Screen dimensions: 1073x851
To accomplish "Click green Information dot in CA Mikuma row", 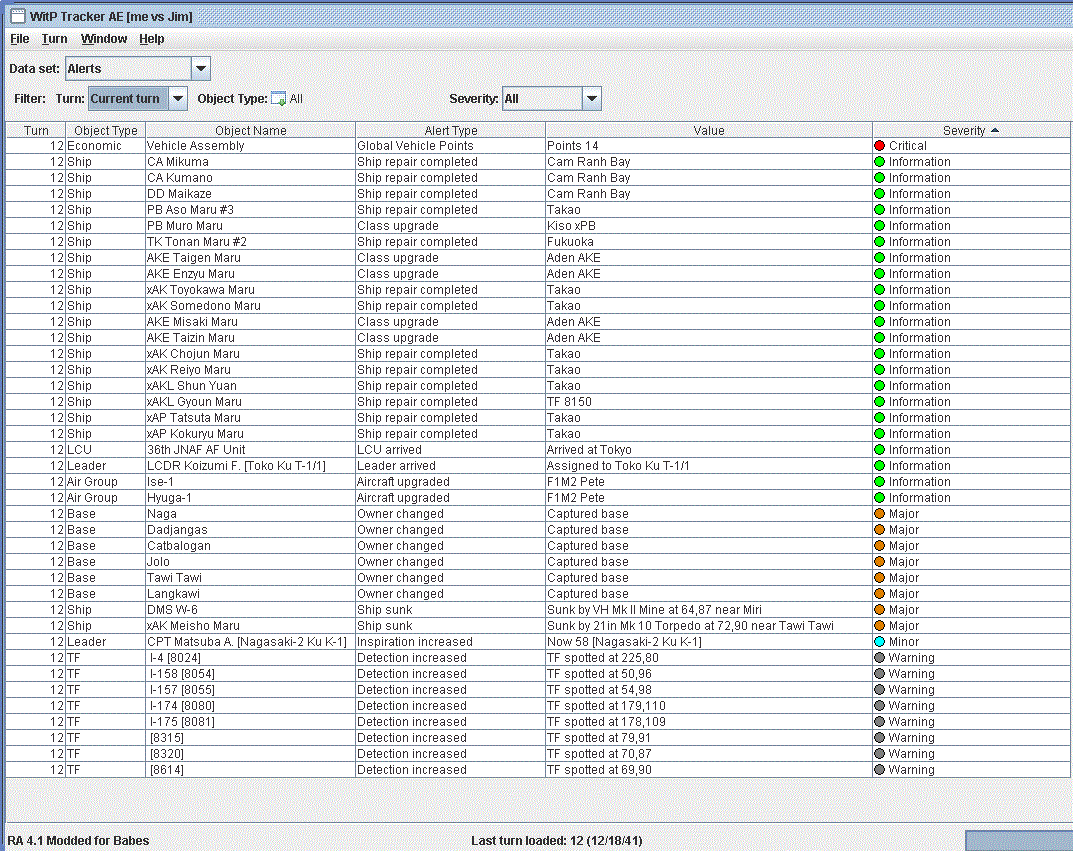I will tap(880, 161).
